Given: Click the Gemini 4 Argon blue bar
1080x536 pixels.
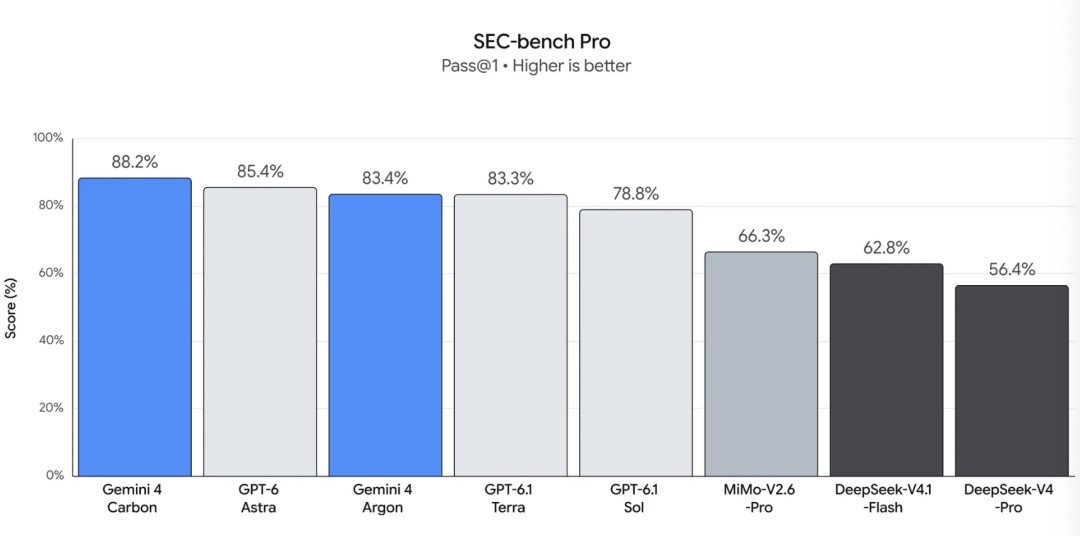Looking at the screenshot, I should 386,335.
